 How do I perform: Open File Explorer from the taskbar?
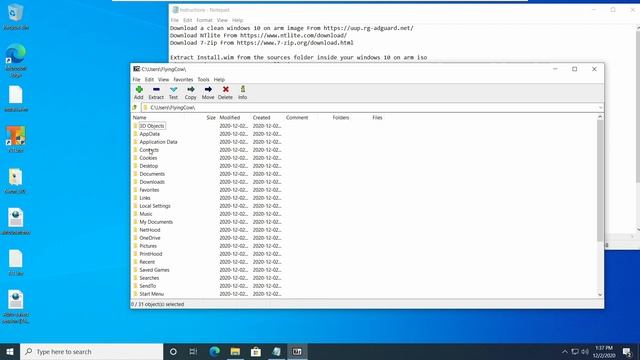click(235, 351)
